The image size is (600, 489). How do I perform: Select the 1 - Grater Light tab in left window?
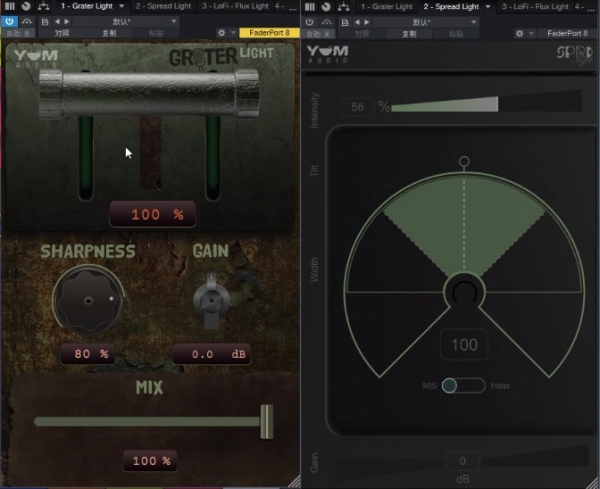tap(87, 6)
